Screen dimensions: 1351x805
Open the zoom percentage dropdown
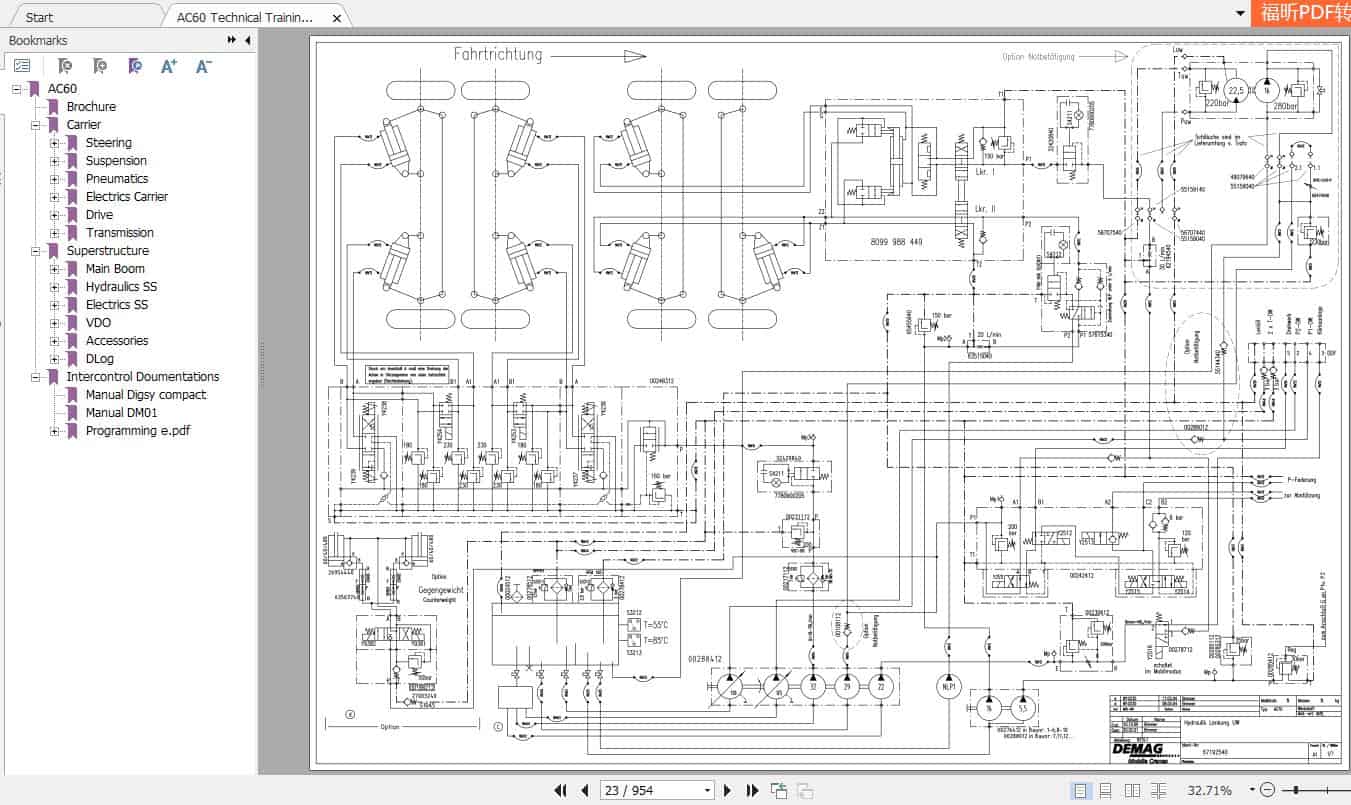click(1251, 790)
